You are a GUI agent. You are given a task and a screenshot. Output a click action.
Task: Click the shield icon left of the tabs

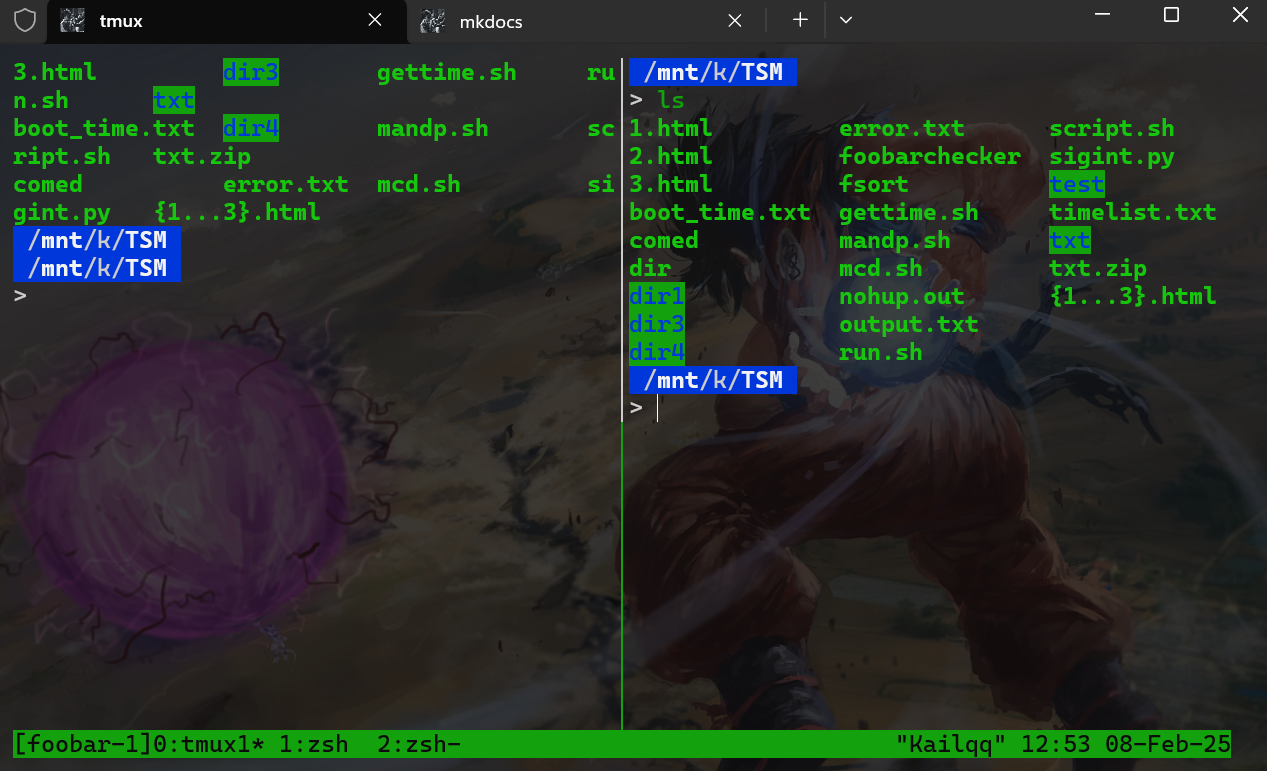pos(24,20)
